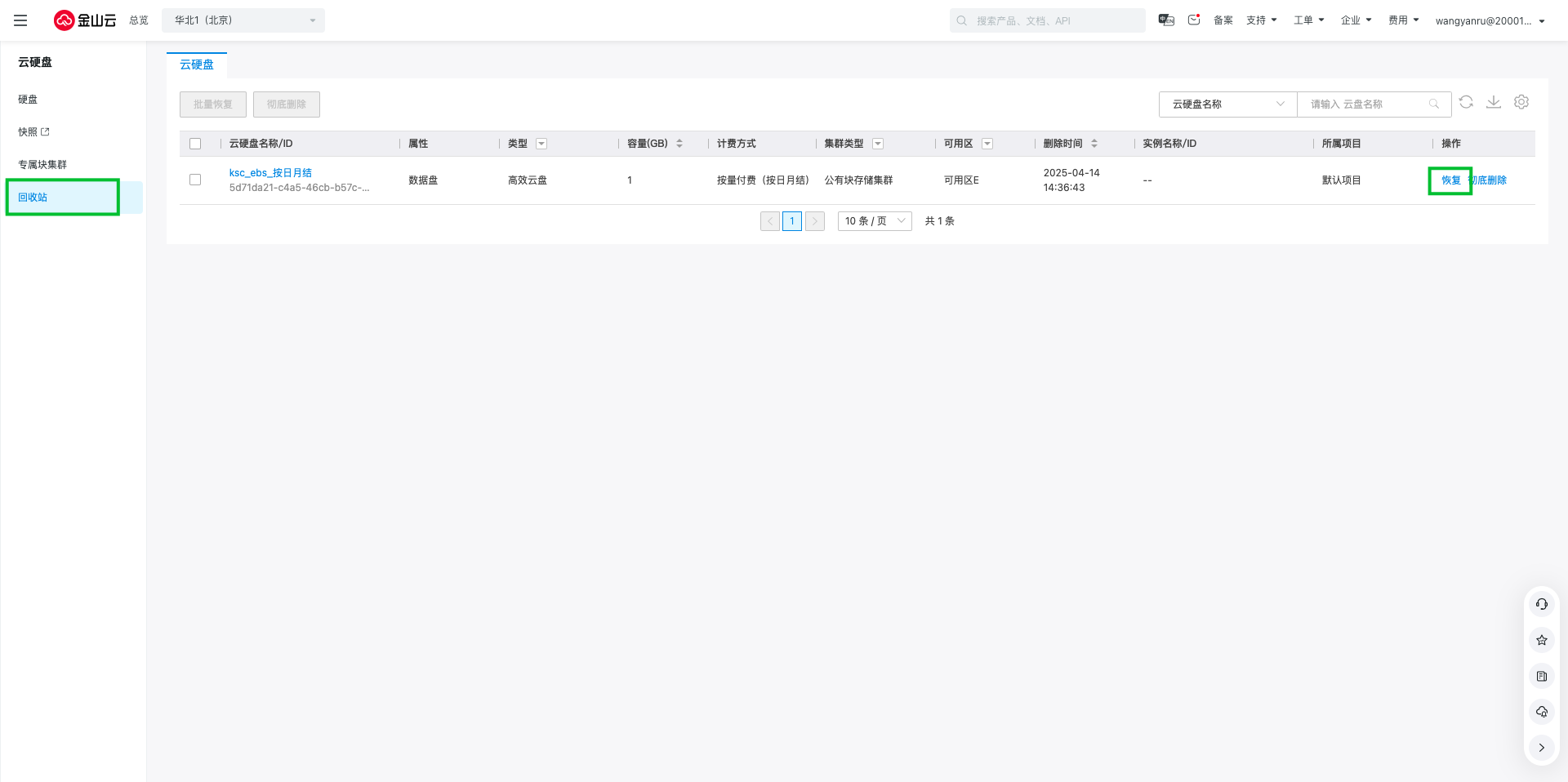
Task: Change the 10 条/页 page size
Action: tap(875, 221)
